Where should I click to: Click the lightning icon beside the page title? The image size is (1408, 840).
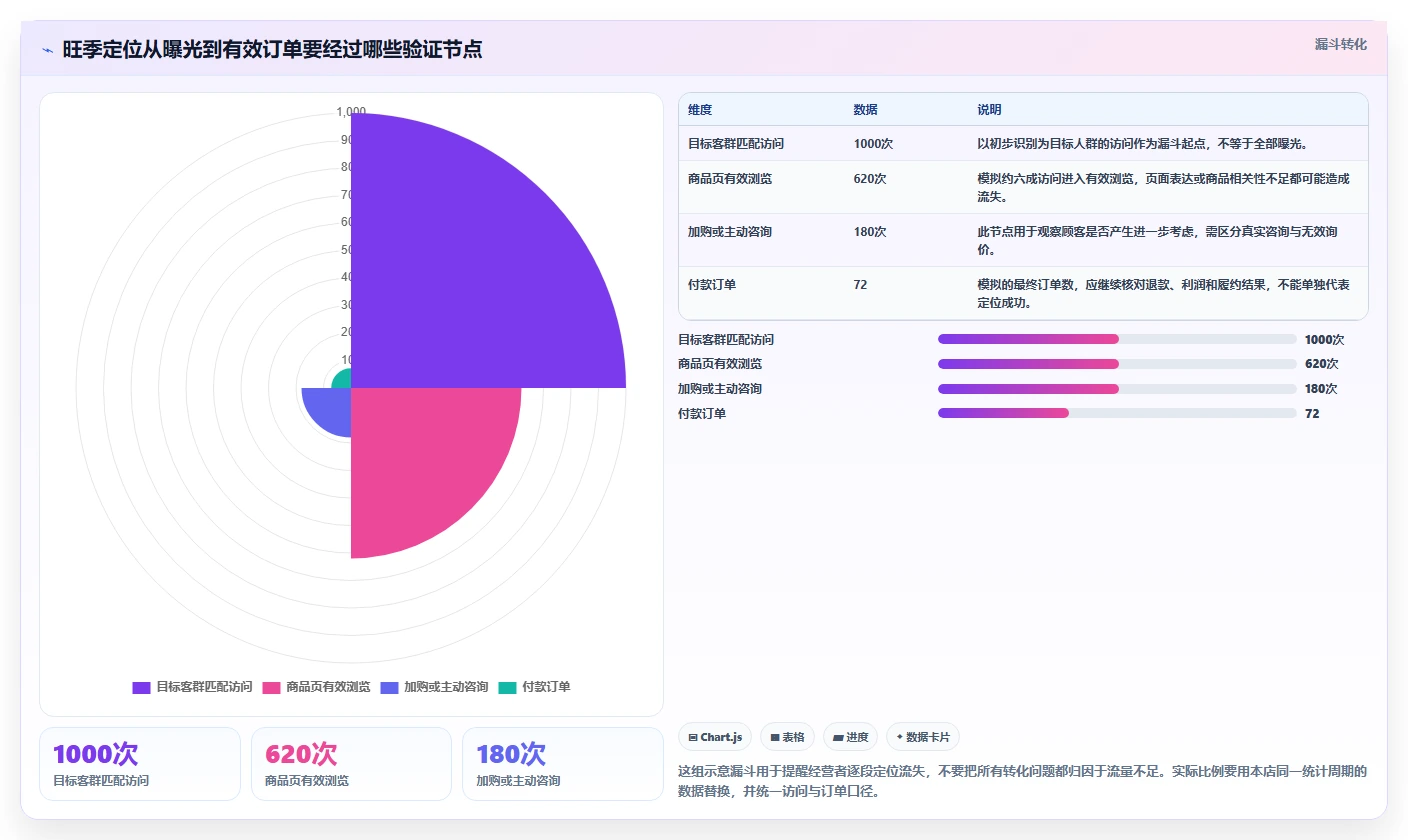coord(47,50)
